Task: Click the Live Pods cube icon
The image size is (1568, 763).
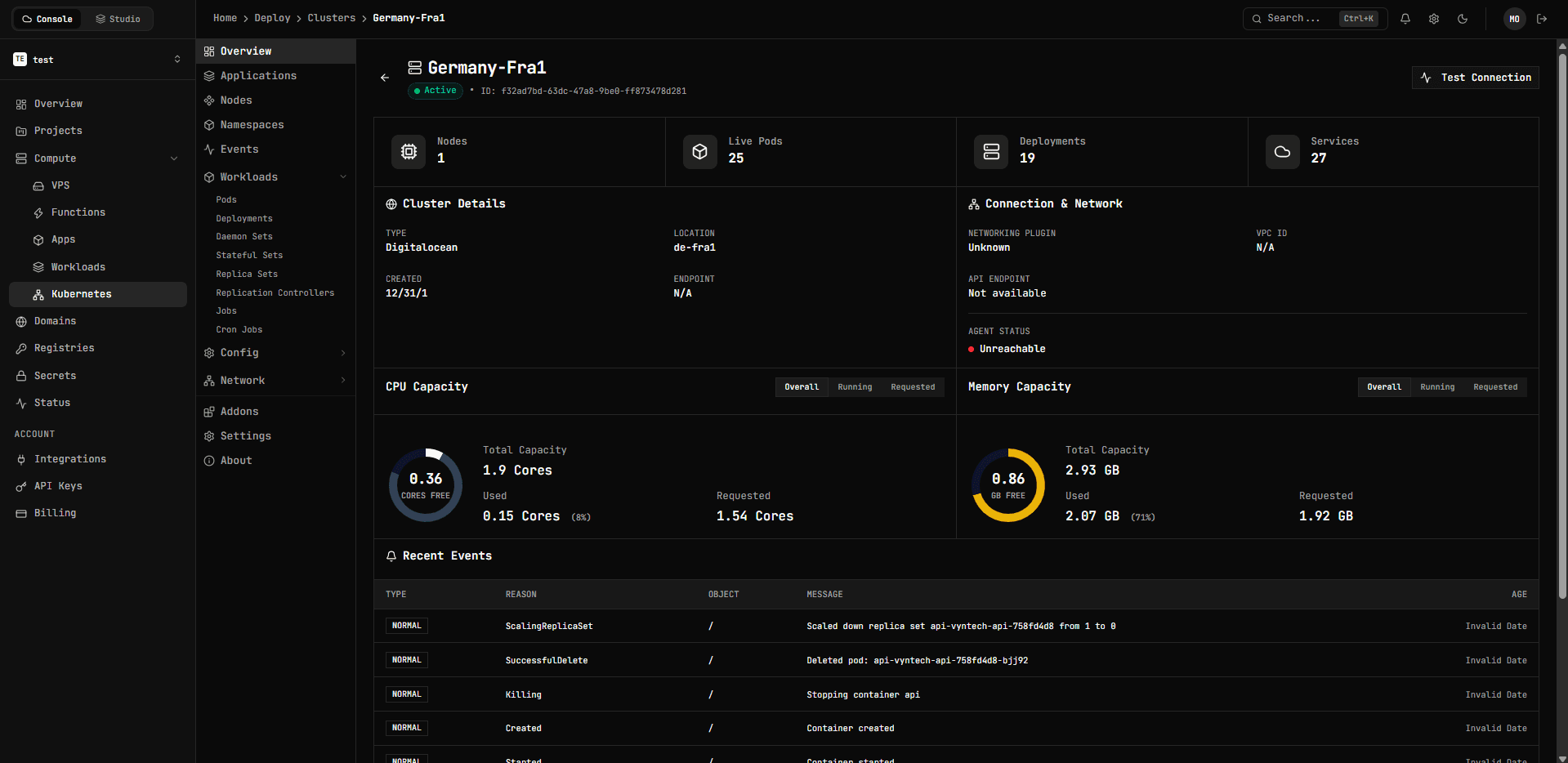Action: pyautogui.click(x=700, y=152)
